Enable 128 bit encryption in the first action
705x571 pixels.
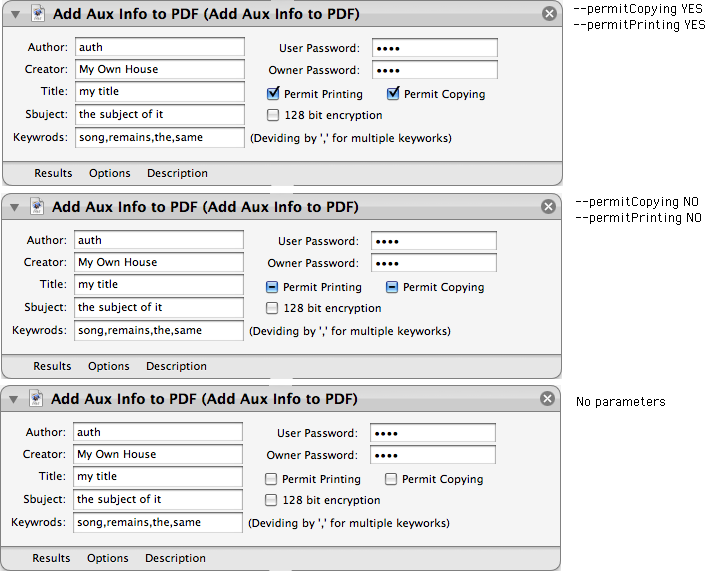coord(274,115)
